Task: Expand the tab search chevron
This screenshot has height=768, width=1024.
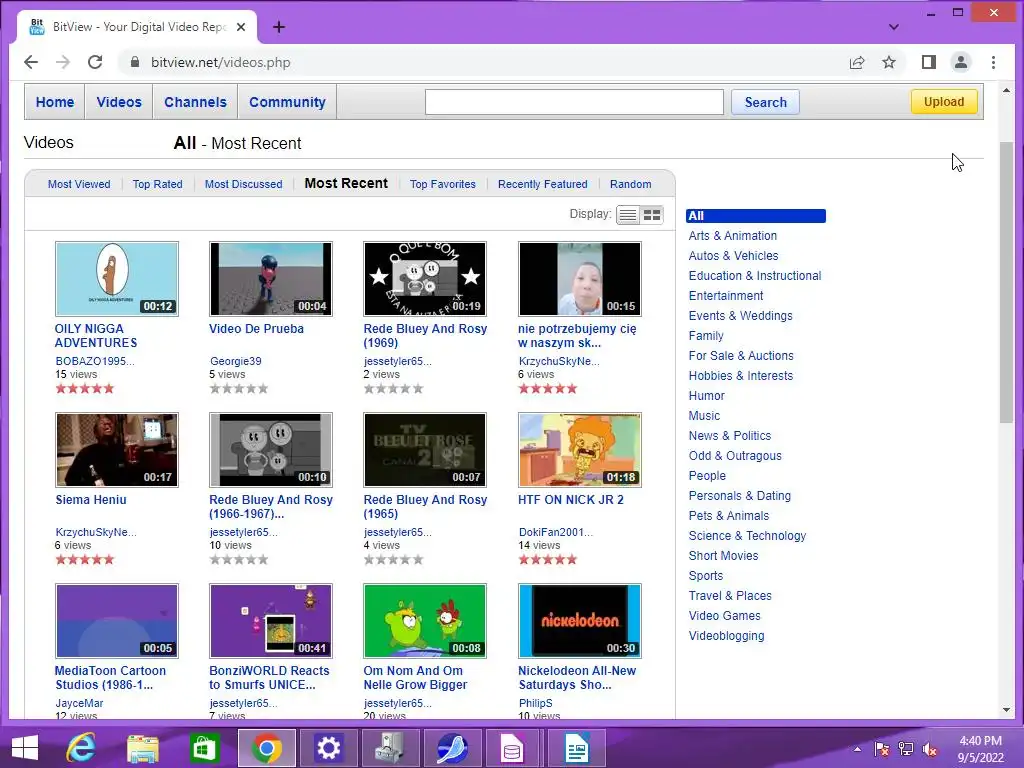Action: tap(894, 27)
